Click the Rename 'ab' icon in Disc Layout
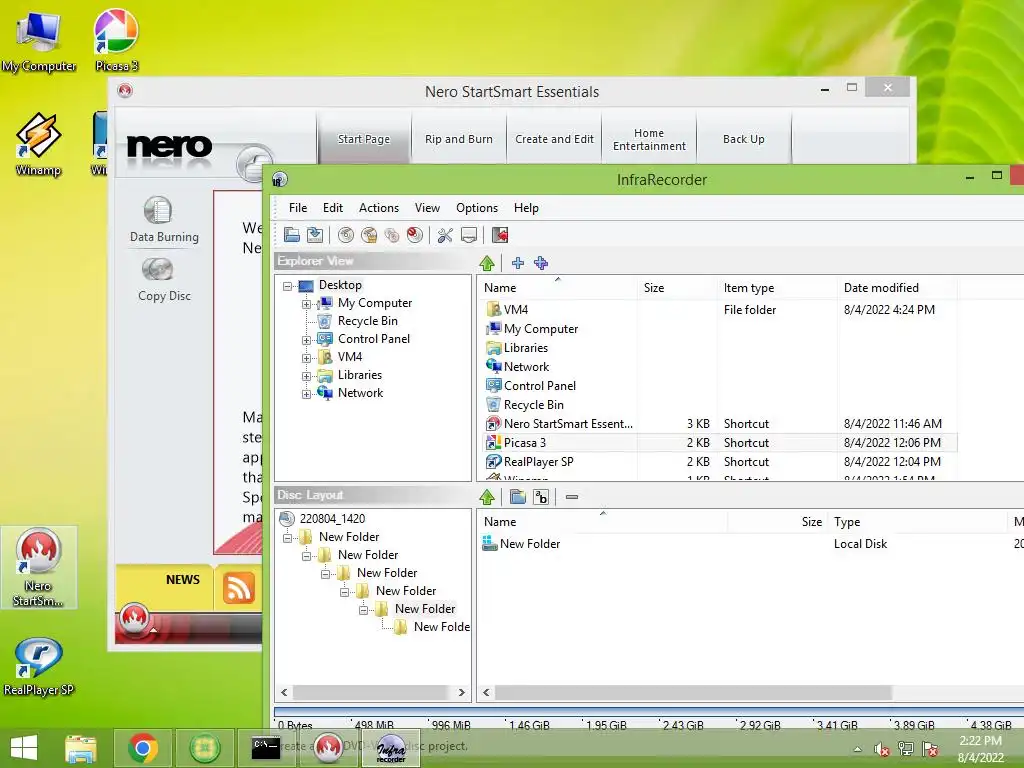The height and width of the screenshot is (768, 1024). point(541,497)
